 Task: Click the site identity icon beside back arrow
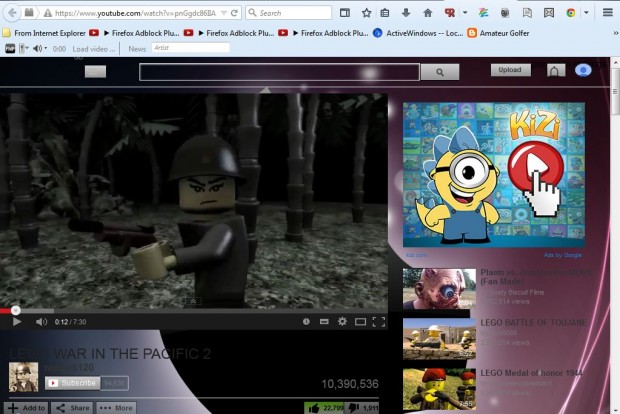(x=29, y=13)
